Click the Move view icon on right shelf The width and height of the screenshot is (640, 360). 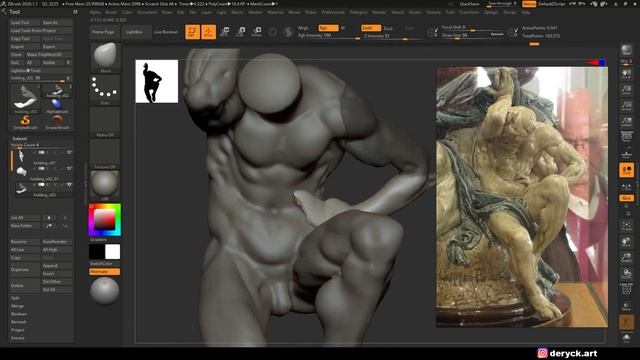(626, 242)
